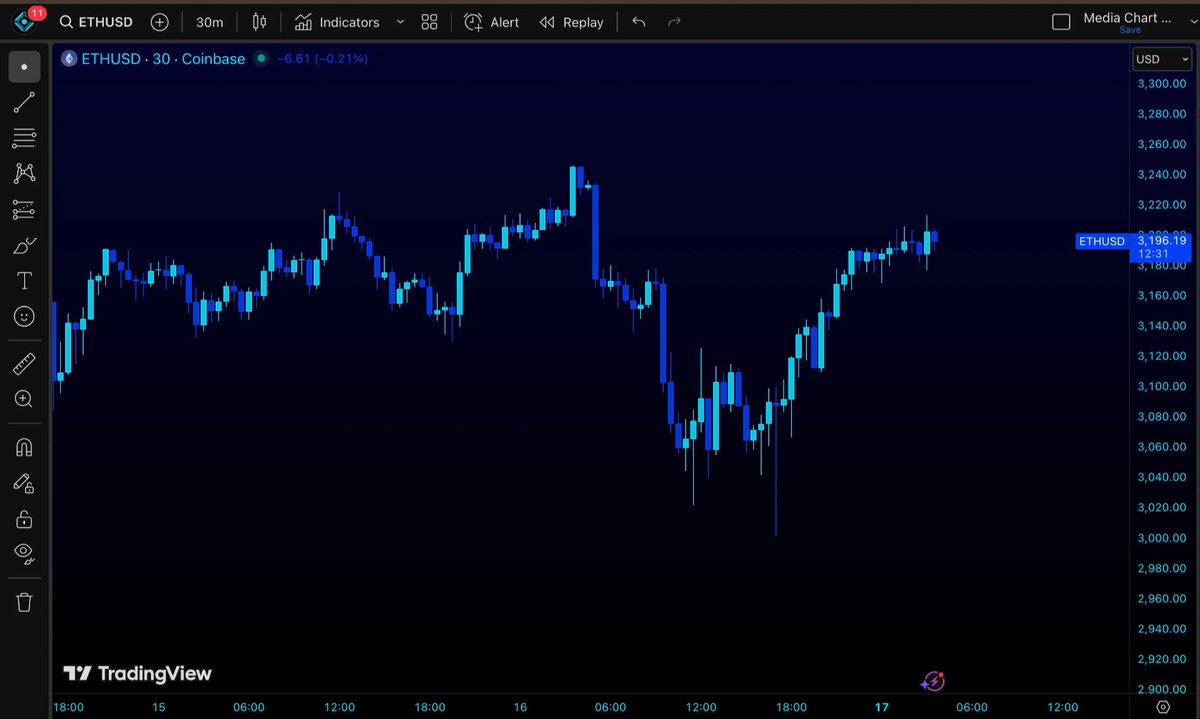
Task: Toggle the Magnet snapping mode
Action: click(24, 447)
